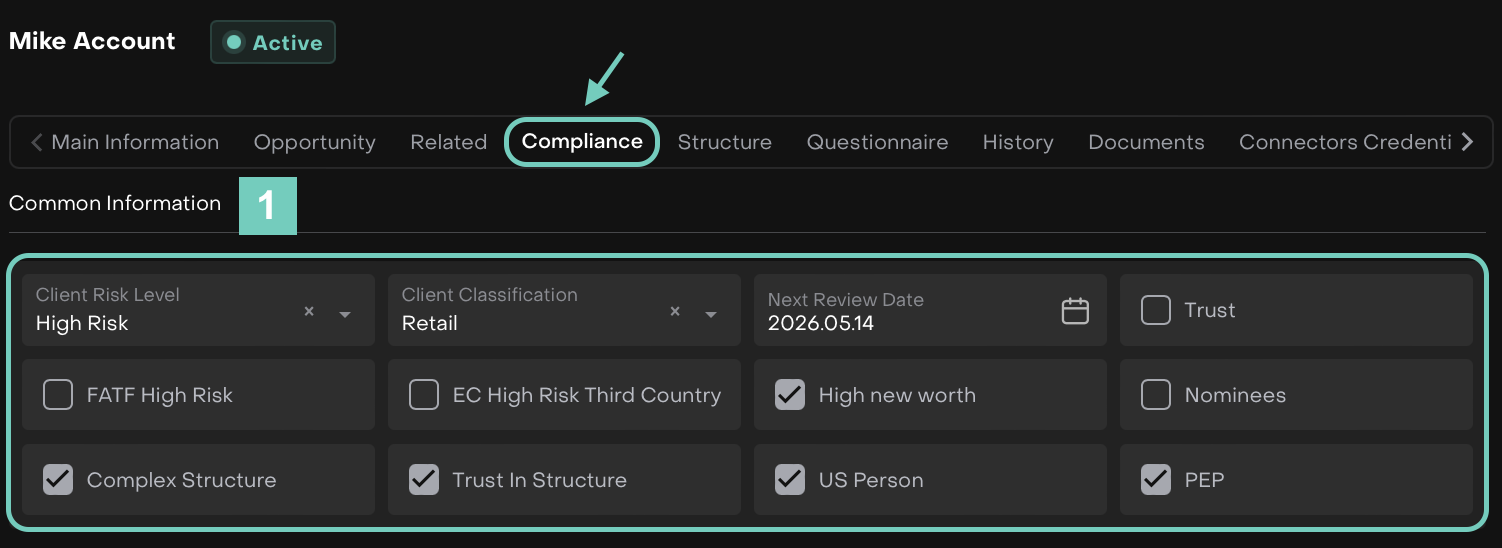1502x548 pixels.
Task: Enable the Trust checkbox
Action: click(1156, 310)
